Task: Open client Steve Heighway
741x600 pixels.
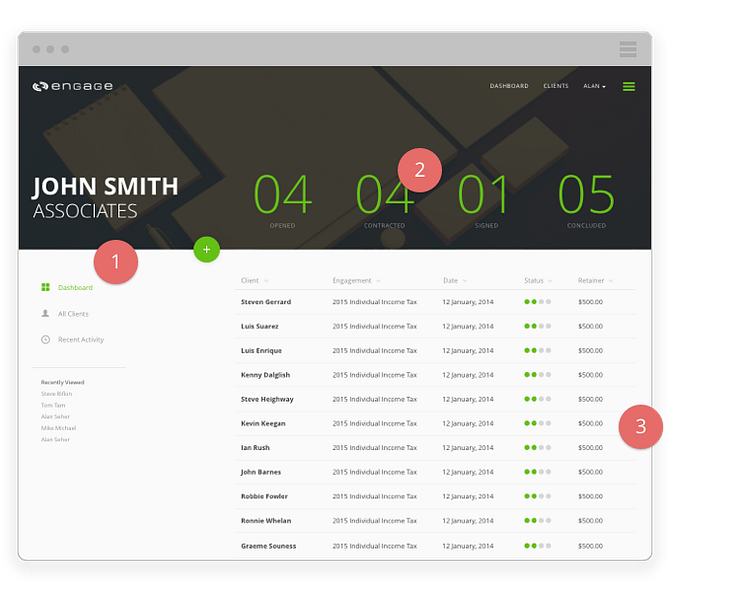Action: tap(267, 399)
